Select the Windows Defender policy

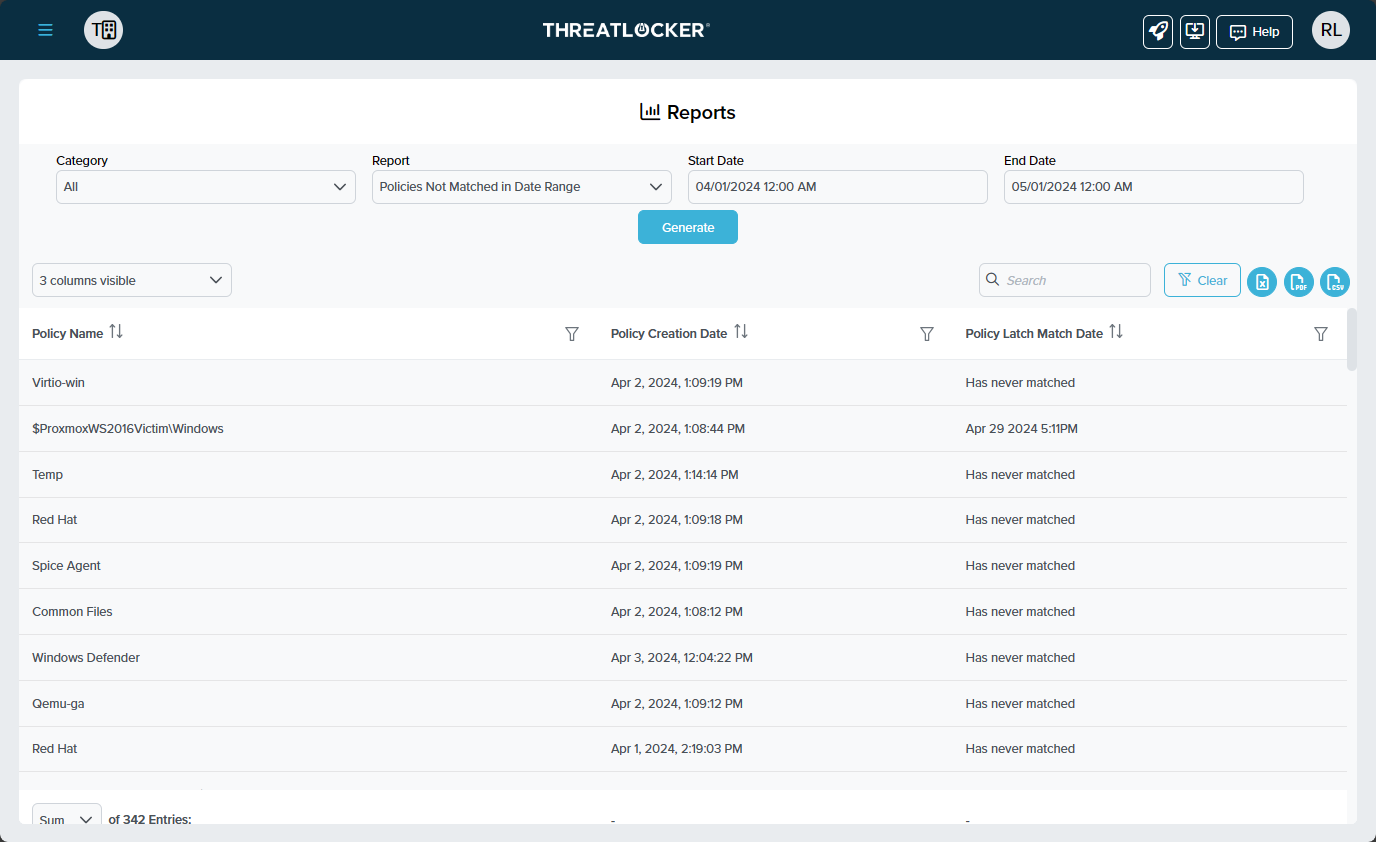coord(683,658)
